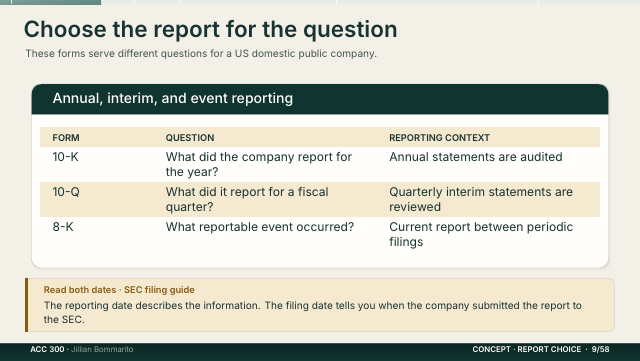Click 'What did the company report for the year?'

[x=259, y=164]
